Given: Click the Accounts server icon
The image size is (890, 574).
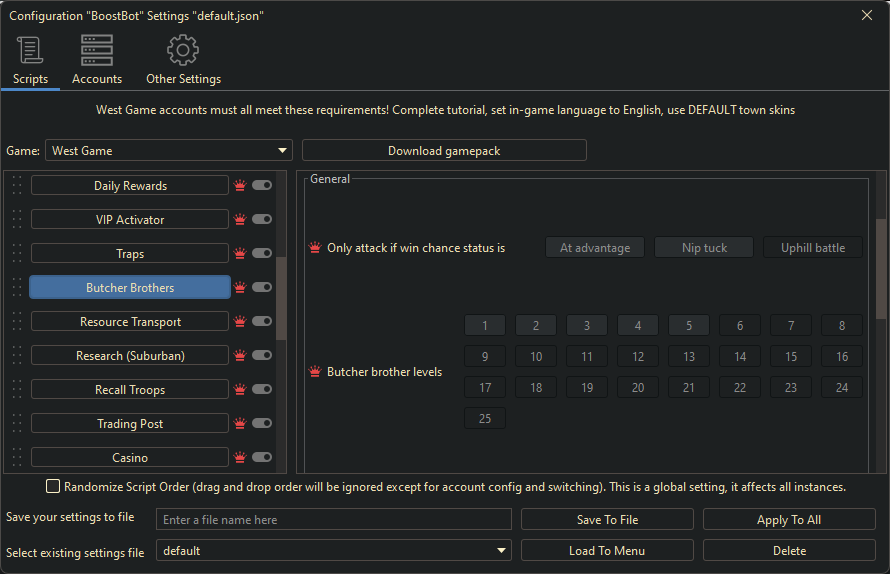Looking at the screenshot, I should 97,51.
